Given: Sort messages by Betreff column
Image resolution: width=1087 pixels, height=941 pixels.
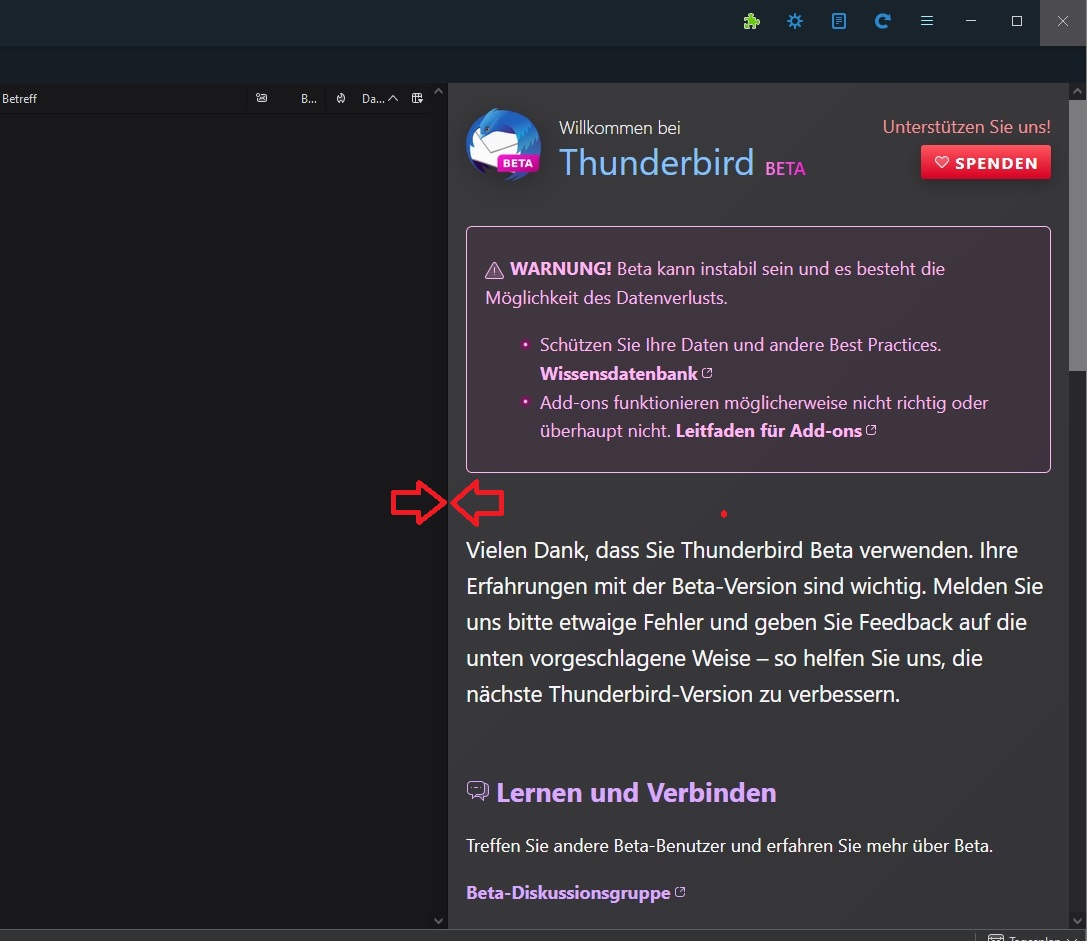Looking at the screenshot, I should click(x=19, y=98).
